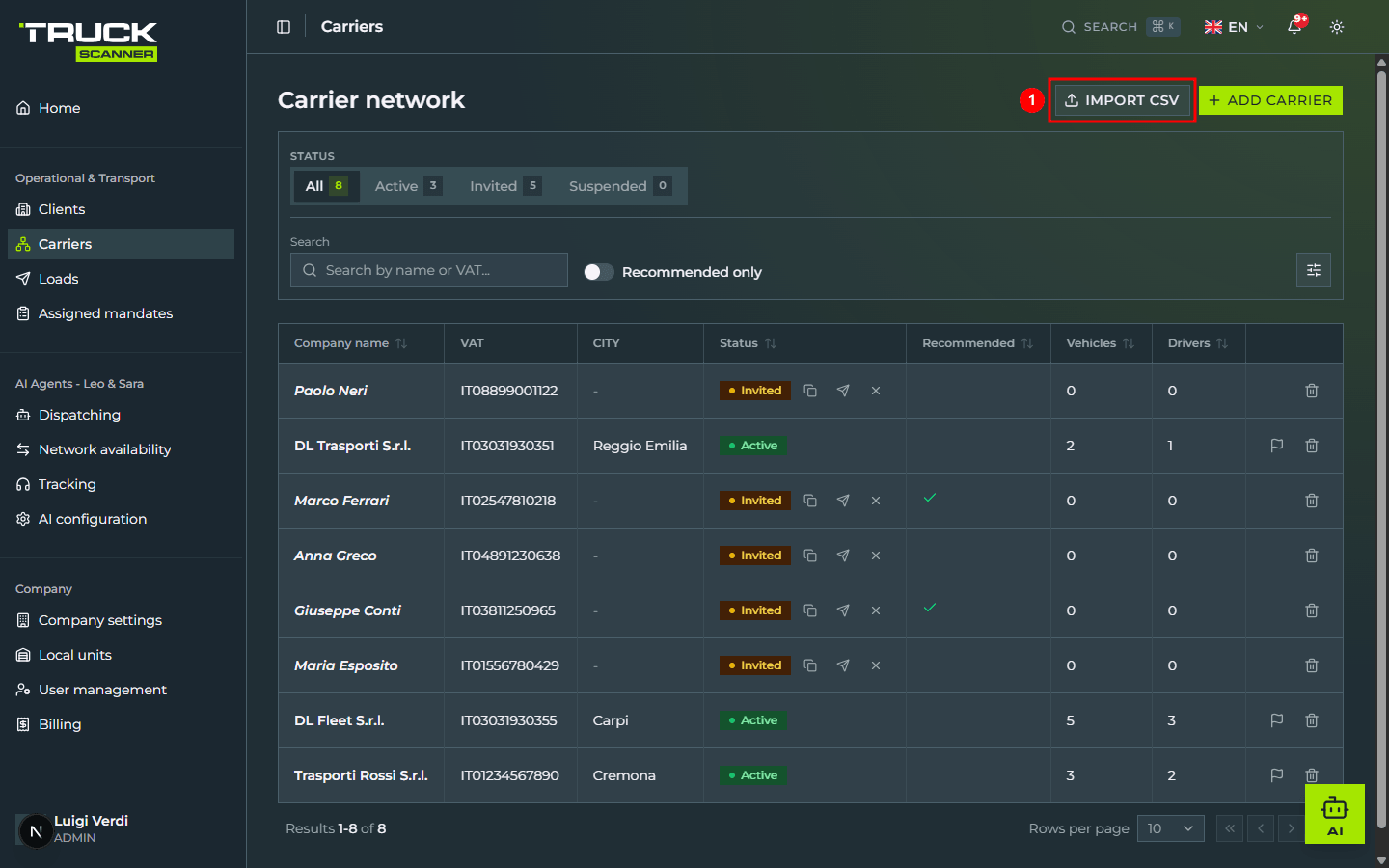Delete Paolo Neri carrier row
This screenshot has height=868, width=1389.
(x=1312, y=391)
